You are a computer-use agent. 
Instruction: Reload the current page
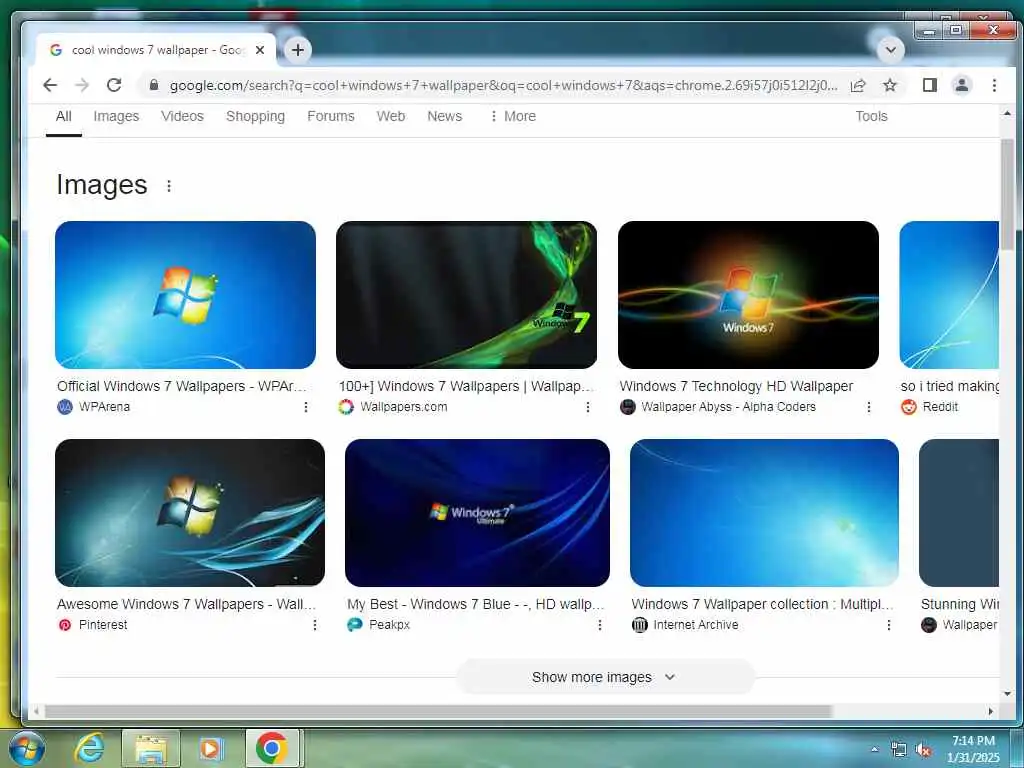pos(114,85)
